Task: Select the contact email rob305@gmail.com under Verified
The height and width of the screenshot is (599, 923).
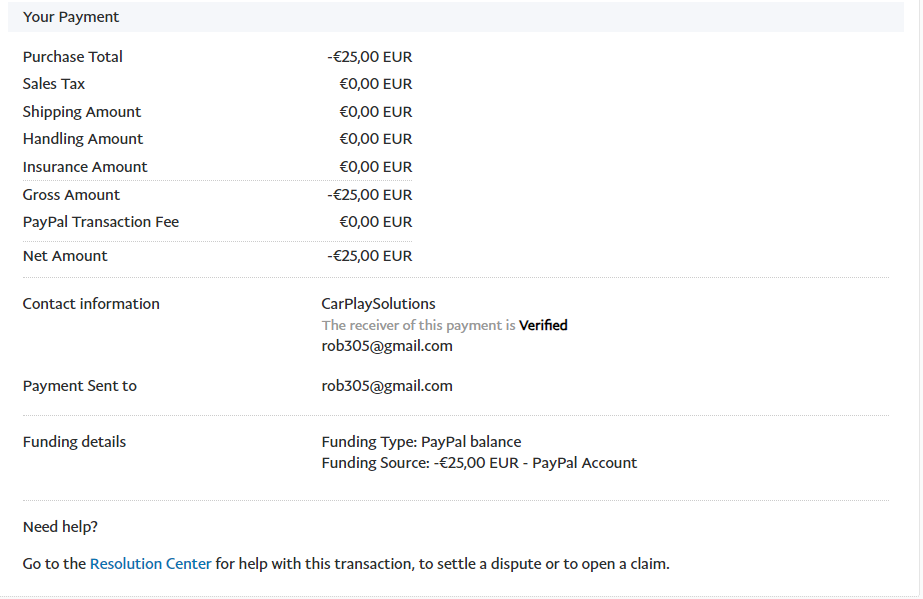Action: tap(387, 346)
